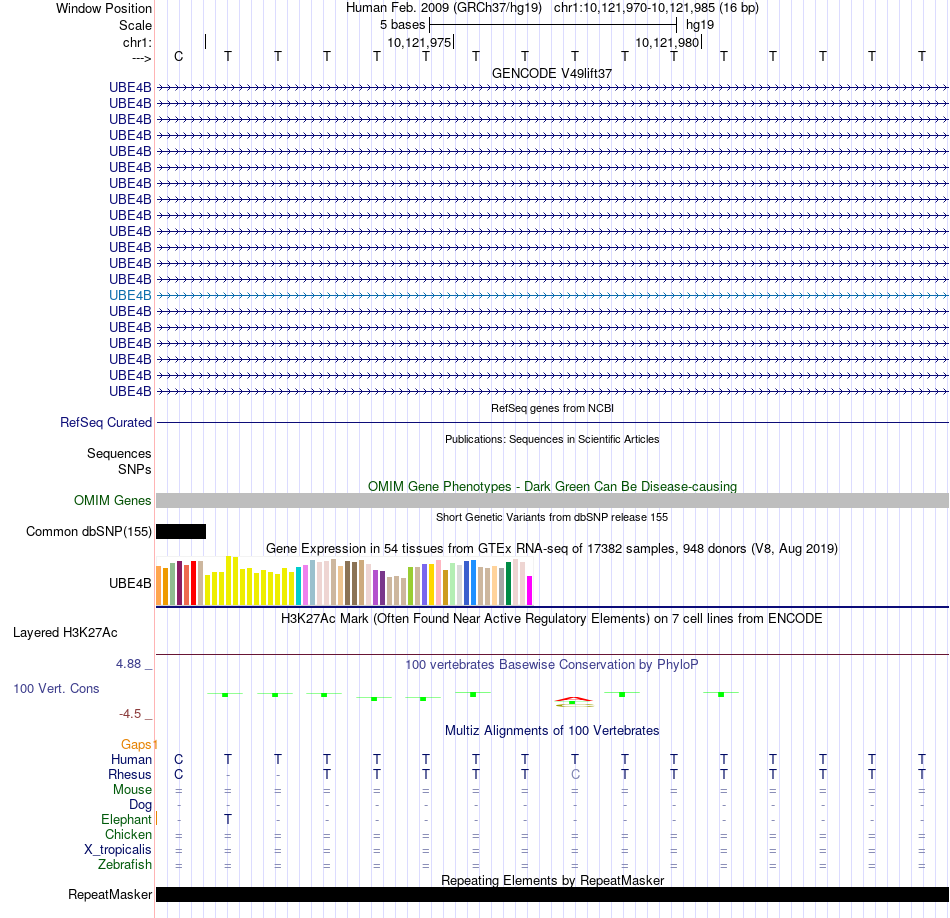Click the SNPs subtrack label
Viewport: 950px width, 918px height.
coord(135,469)
